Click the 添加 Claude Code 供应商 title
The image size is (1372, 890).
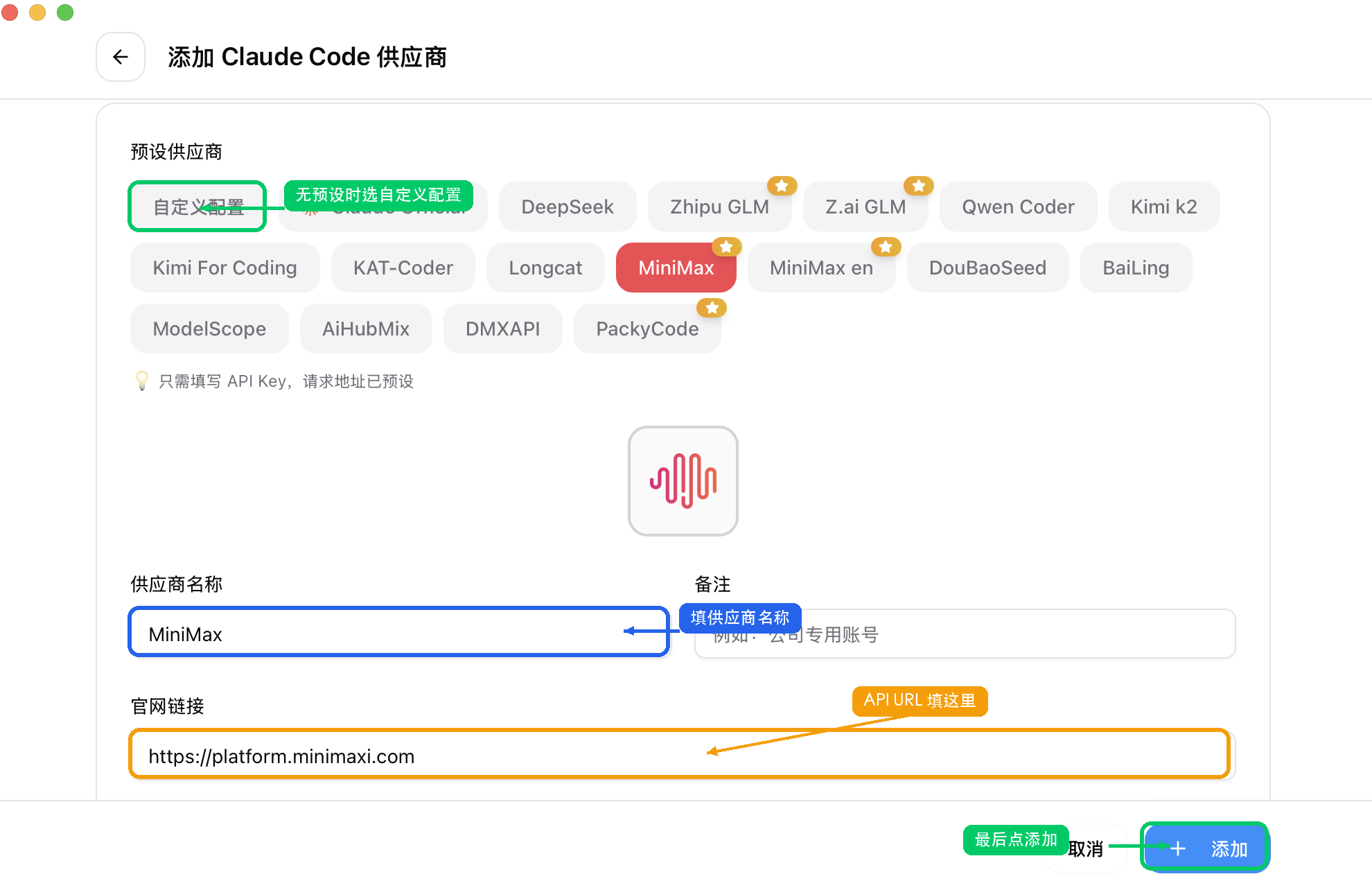click(307, 57)
